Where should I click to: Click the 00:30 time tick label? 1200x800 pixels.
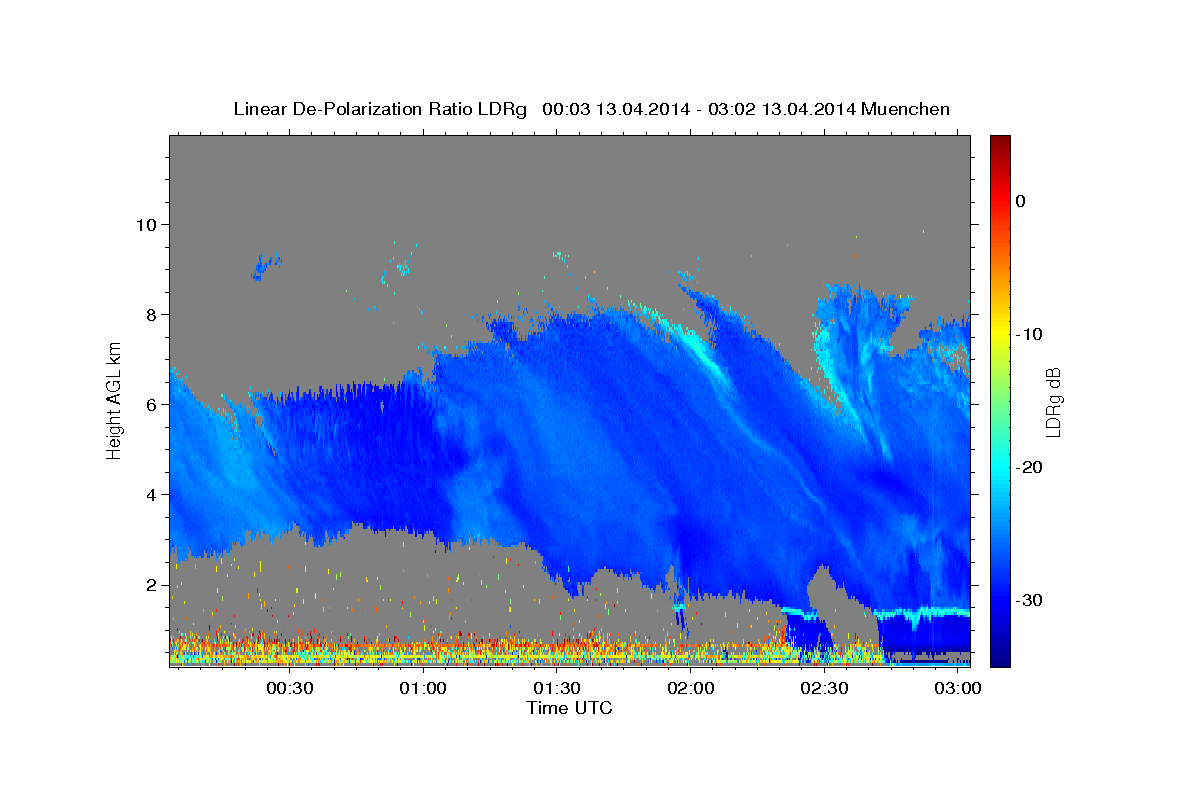pyautogui.click(x=290, y=689)
